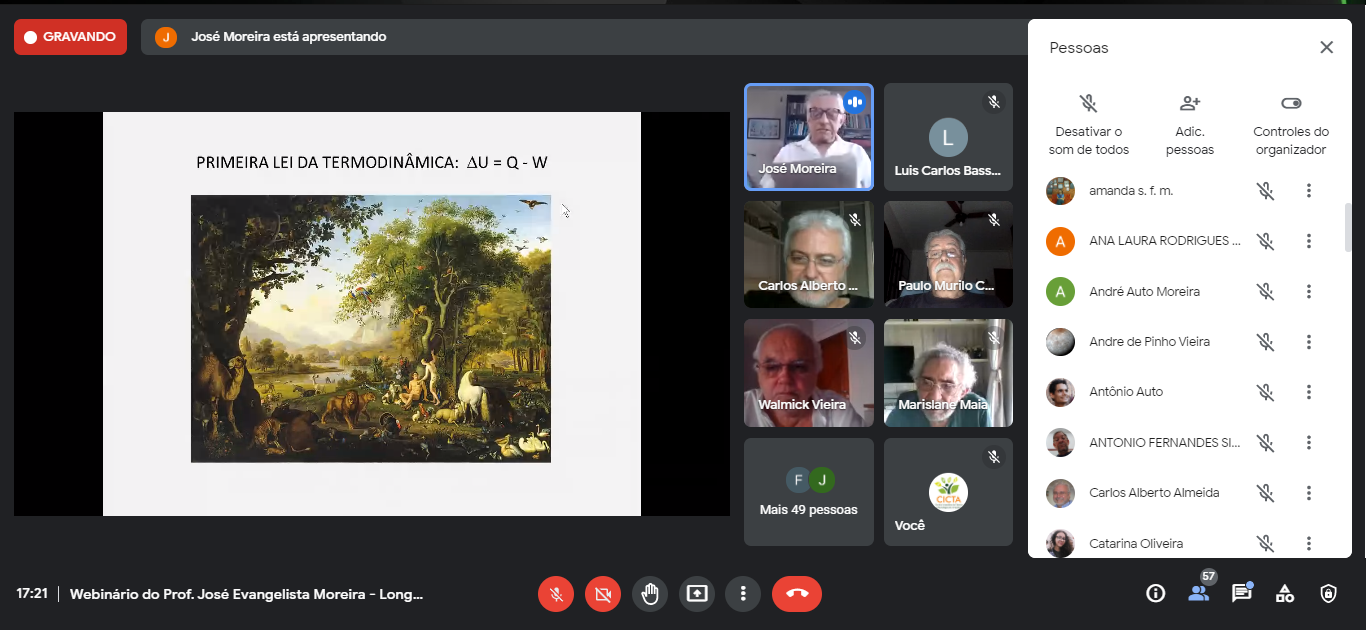Image resolution: width=1366 pixels, height=630 pixels.
Task: Open options menu for ANA LAURA RODRIGUES
Action: 1309,241
